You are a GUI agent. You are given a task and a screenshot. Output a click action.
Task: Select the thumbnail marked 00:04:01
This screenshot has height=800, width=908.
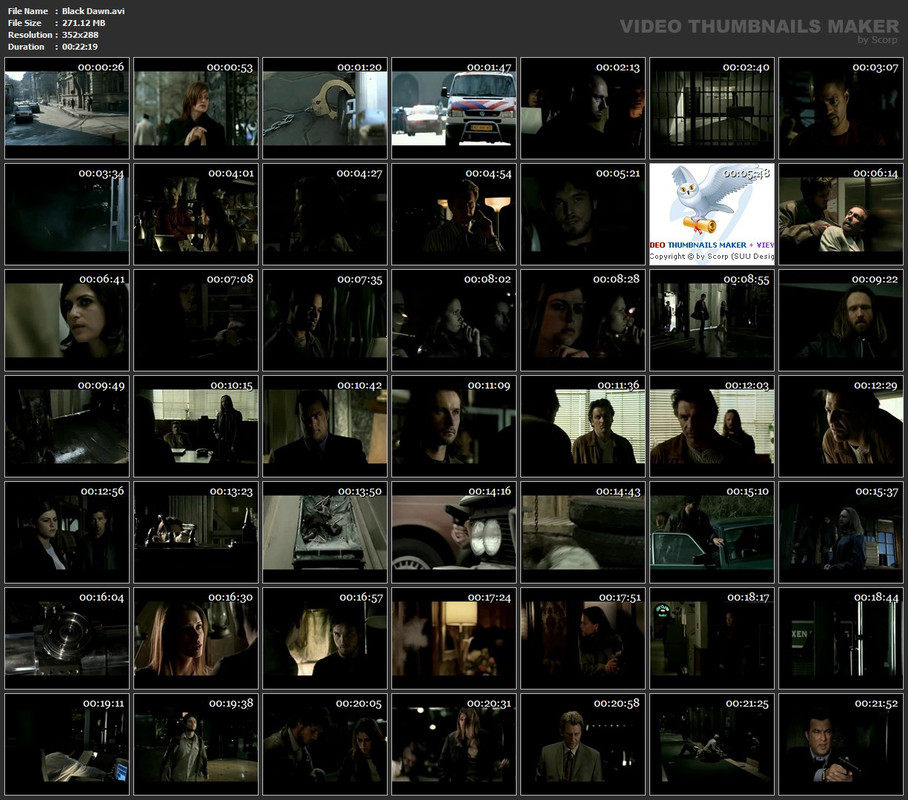click(x=196, y=214)
